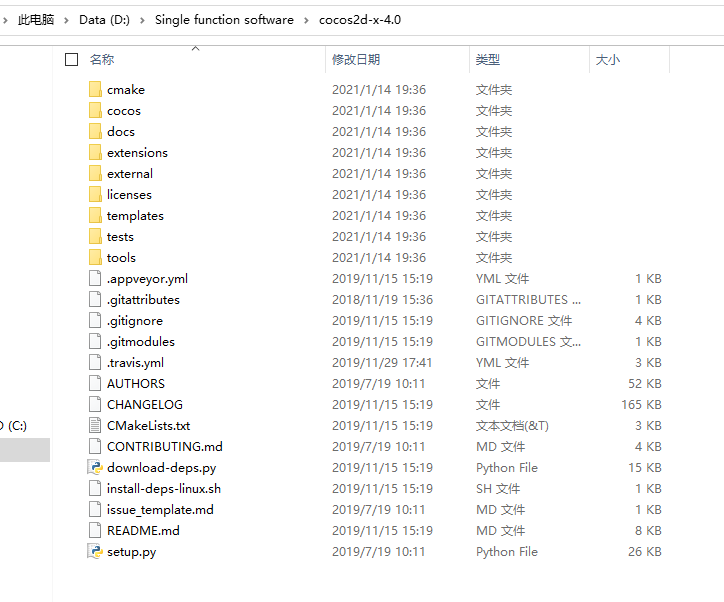Click the cocos folder icon

(x=95, y=110)
